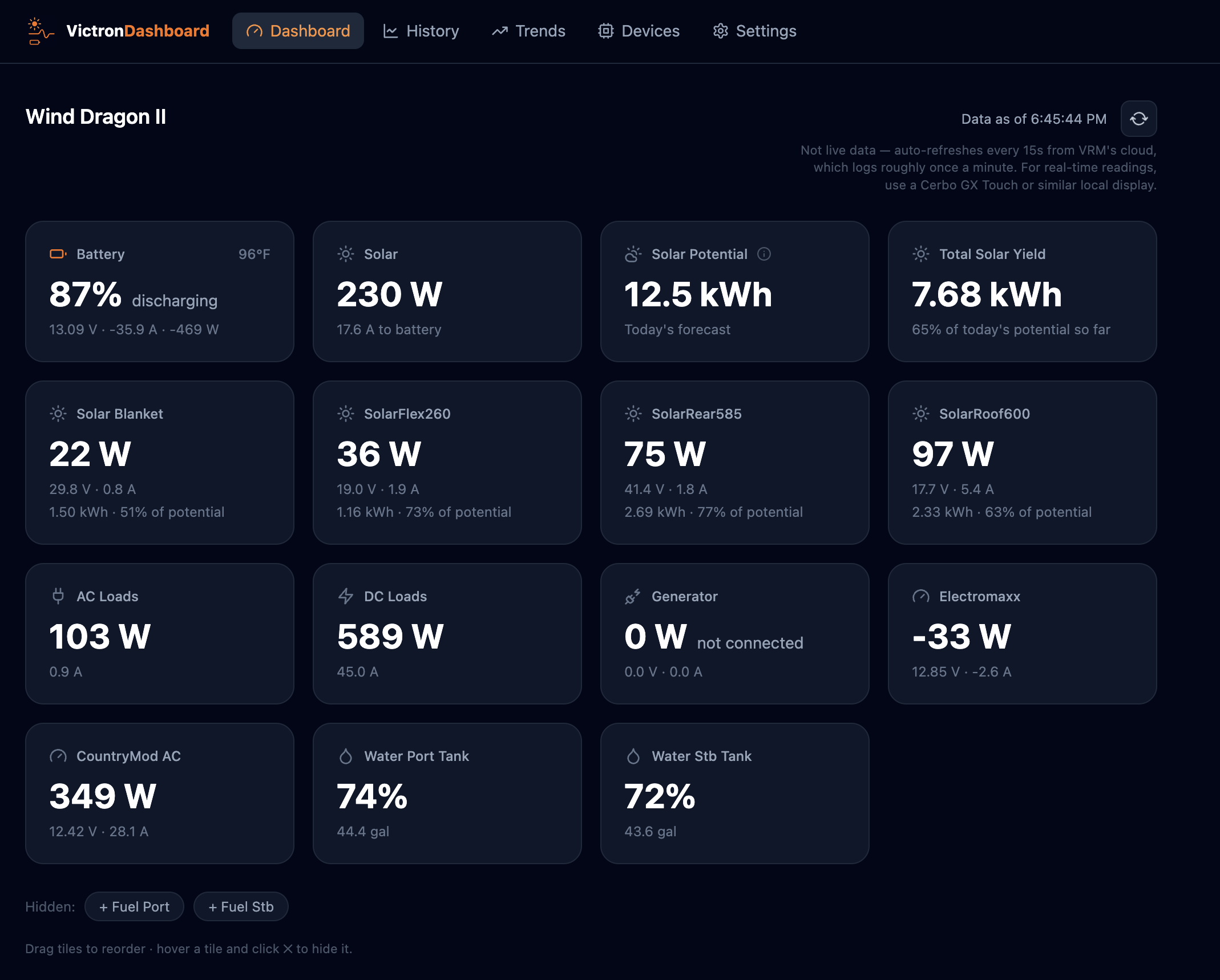Click the droplet icon on Water Port Tank
The width and height of the screenshot is (1220, 980).
tap(346, 756)
